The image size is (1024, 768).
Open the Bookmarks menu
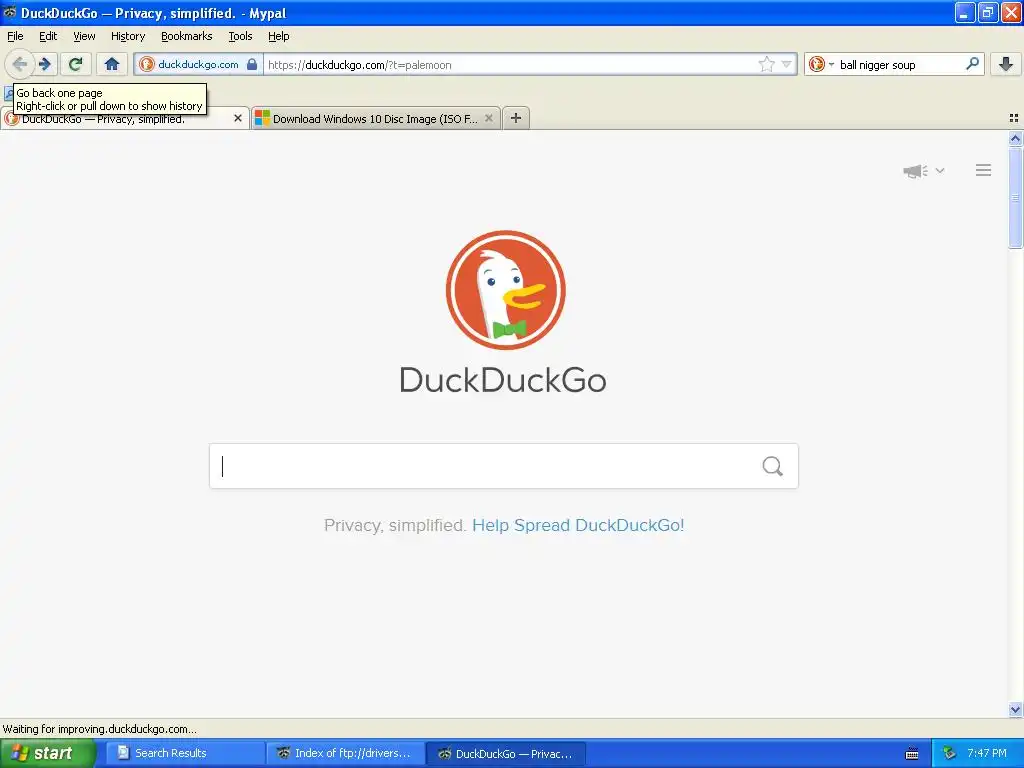(187, 36)
